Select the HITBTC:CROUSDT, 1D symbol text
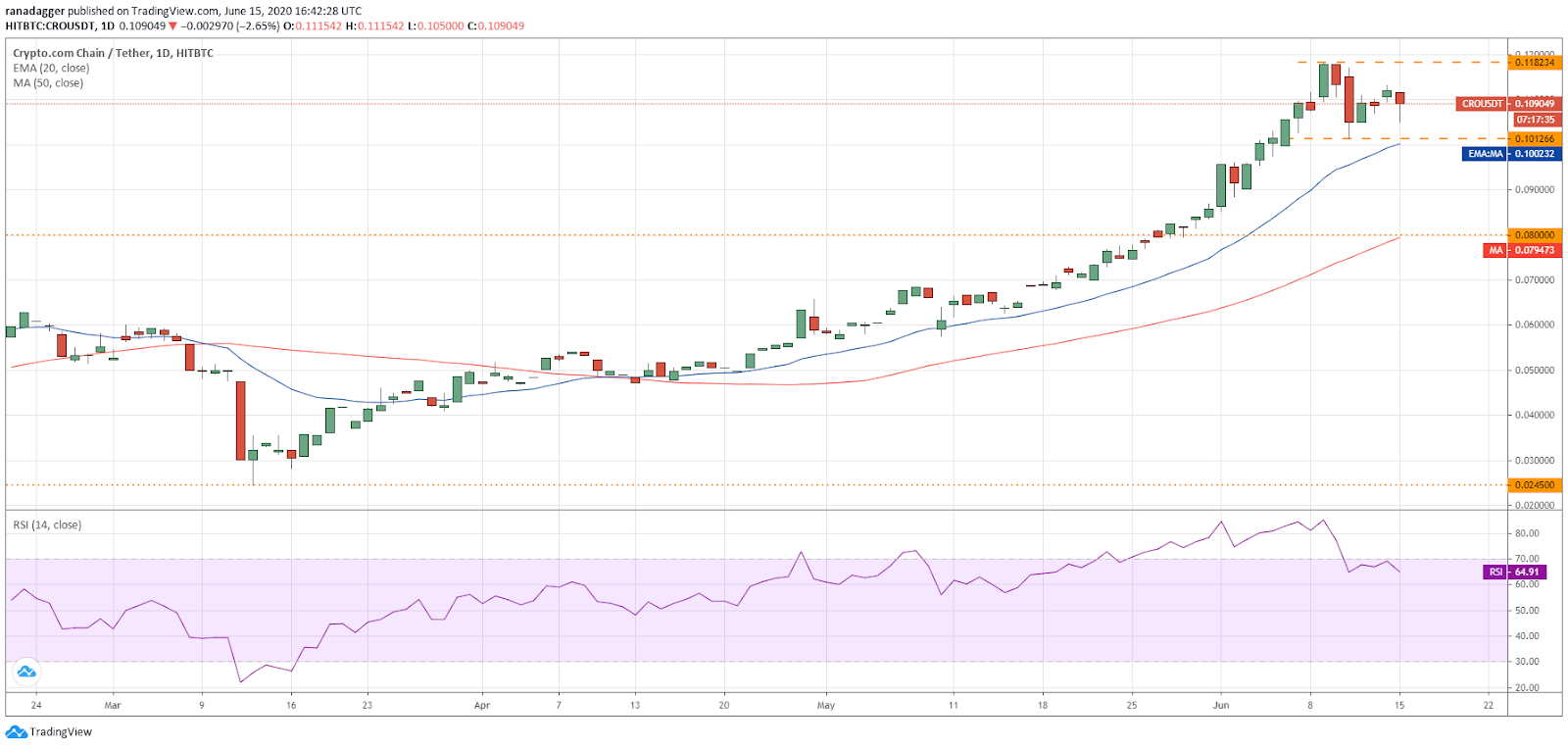This screenshot has height=748, width=1568. click(60, 25)
